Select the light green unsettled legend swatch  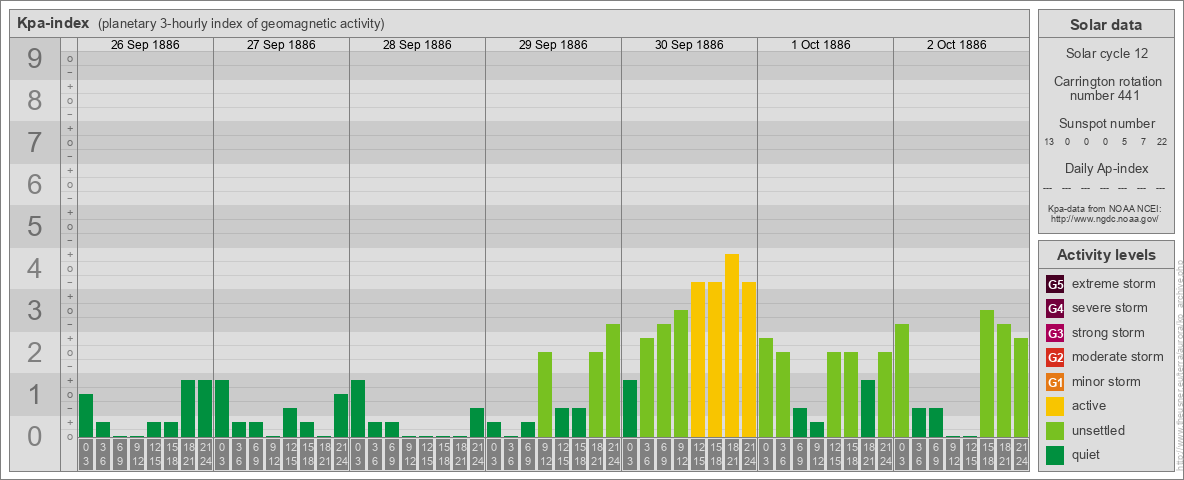pyautogui.click(x=1055, y=431)
